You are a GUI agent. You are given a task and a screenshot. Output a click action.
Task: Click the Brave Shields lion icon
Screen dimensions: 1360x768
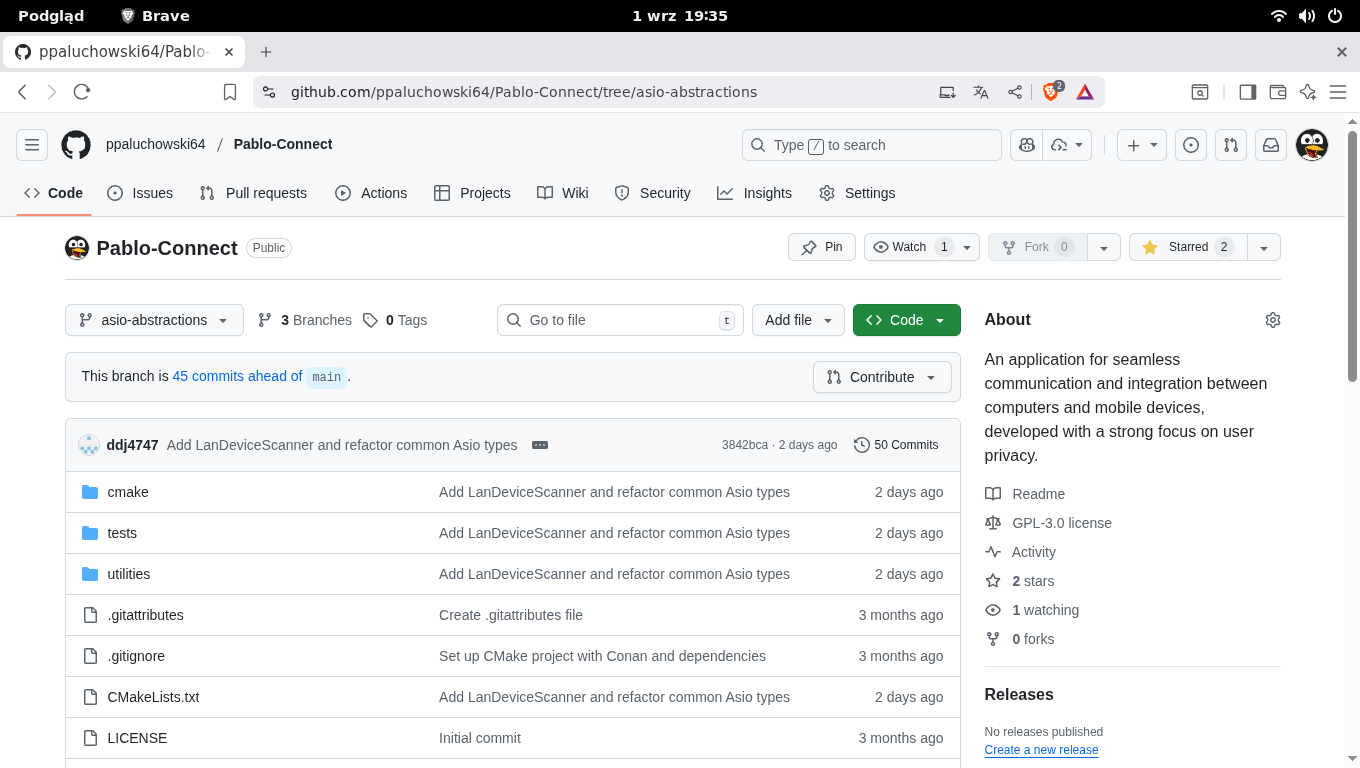tap(1051, 92)
